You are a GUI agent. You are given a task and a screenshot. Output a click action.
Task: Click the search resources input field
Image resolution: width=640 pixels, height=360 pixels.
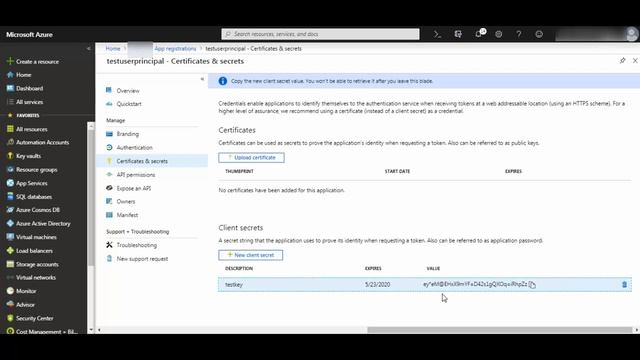[320, 34]
